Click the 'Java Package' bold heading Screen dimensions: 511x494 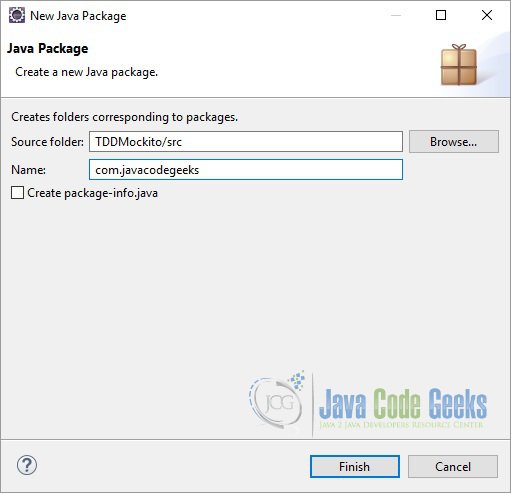pyautogui.click(x=48, y=49)
